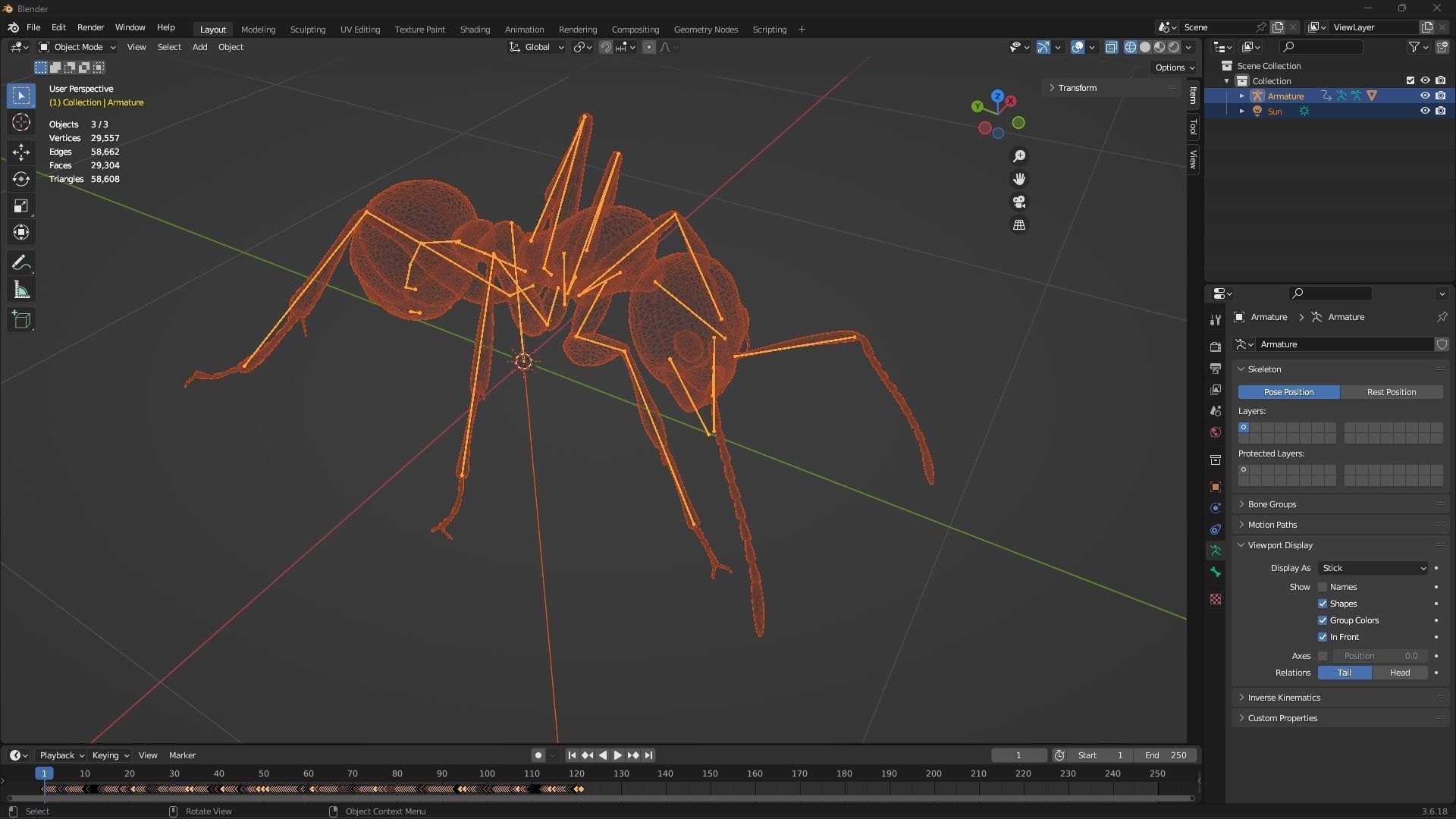Open the Texture properties tab
1456x819 pixels.
[1216, 600]
